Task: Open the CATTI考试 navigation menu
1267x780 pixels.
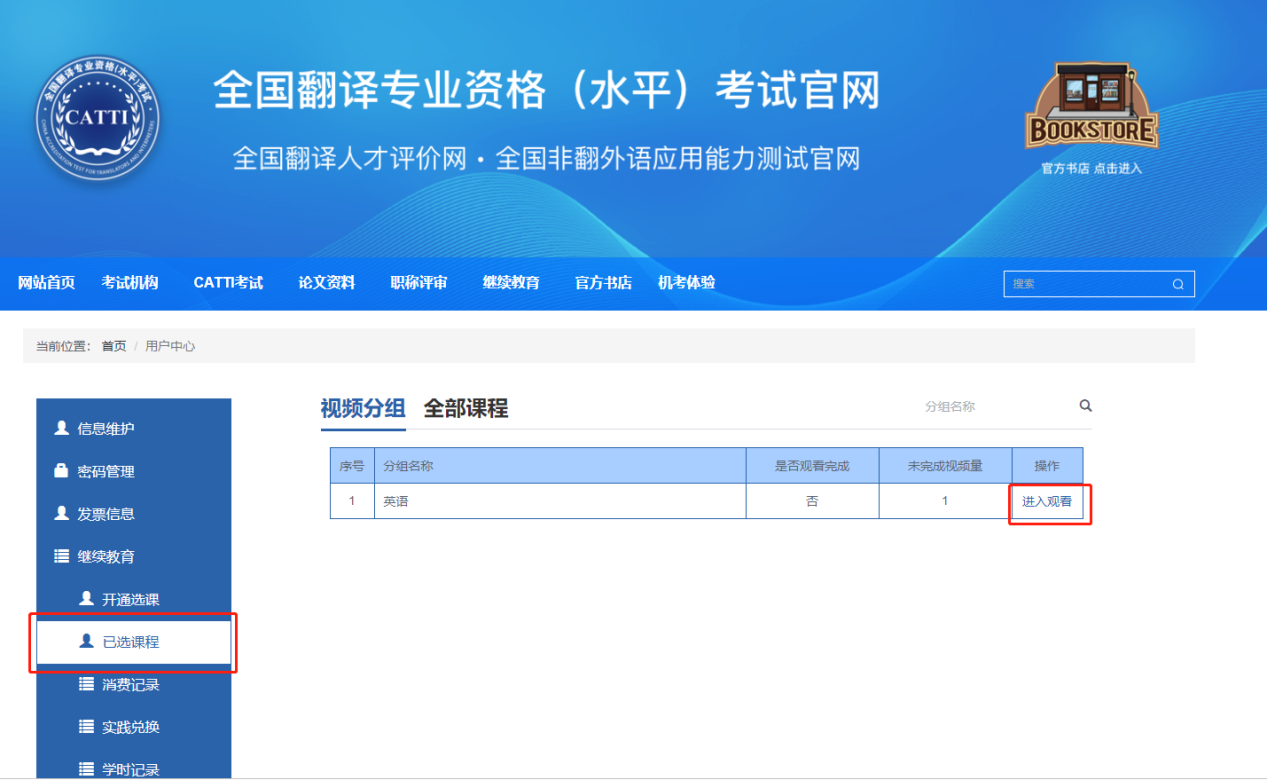Action: [228, 283]
